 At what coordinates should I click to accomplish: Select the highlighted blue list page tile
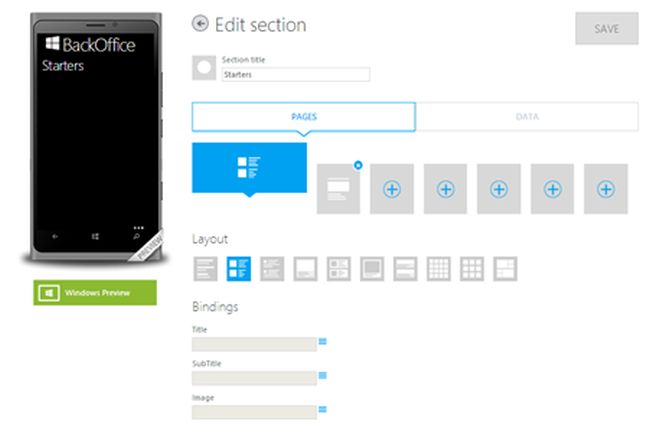pyautogui.click(x=249, y=167)
